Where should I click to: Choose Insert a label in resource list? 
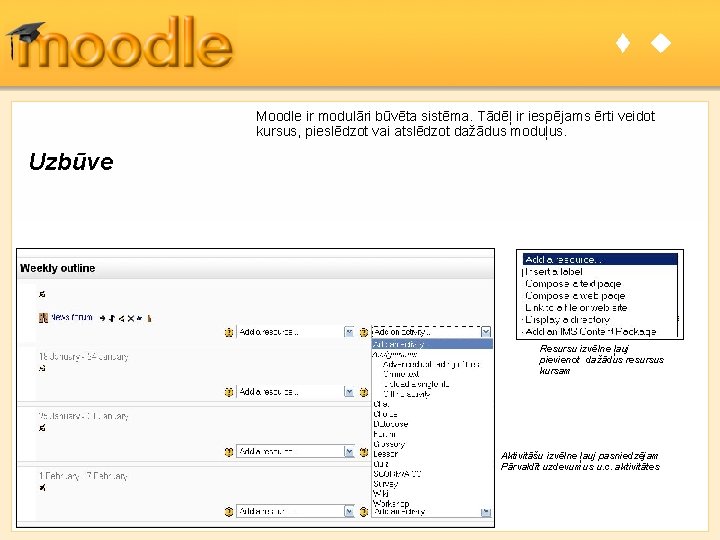point(553,272)
